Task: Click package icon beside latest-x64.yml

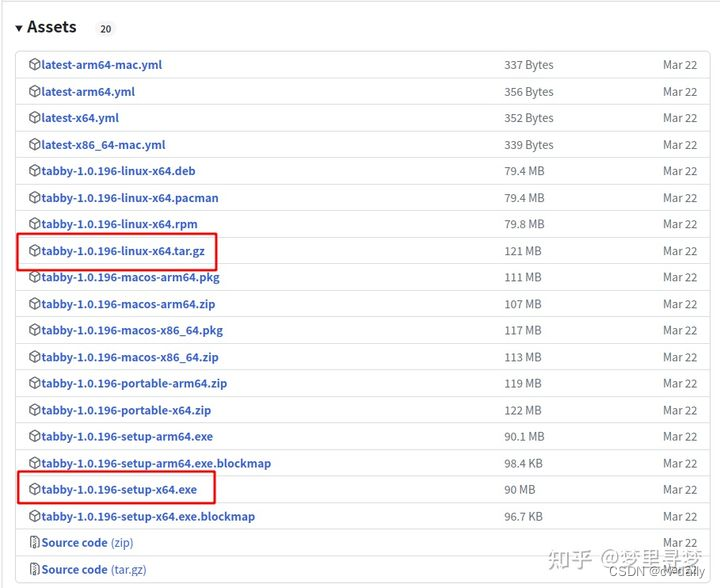Action: (34, 118)
